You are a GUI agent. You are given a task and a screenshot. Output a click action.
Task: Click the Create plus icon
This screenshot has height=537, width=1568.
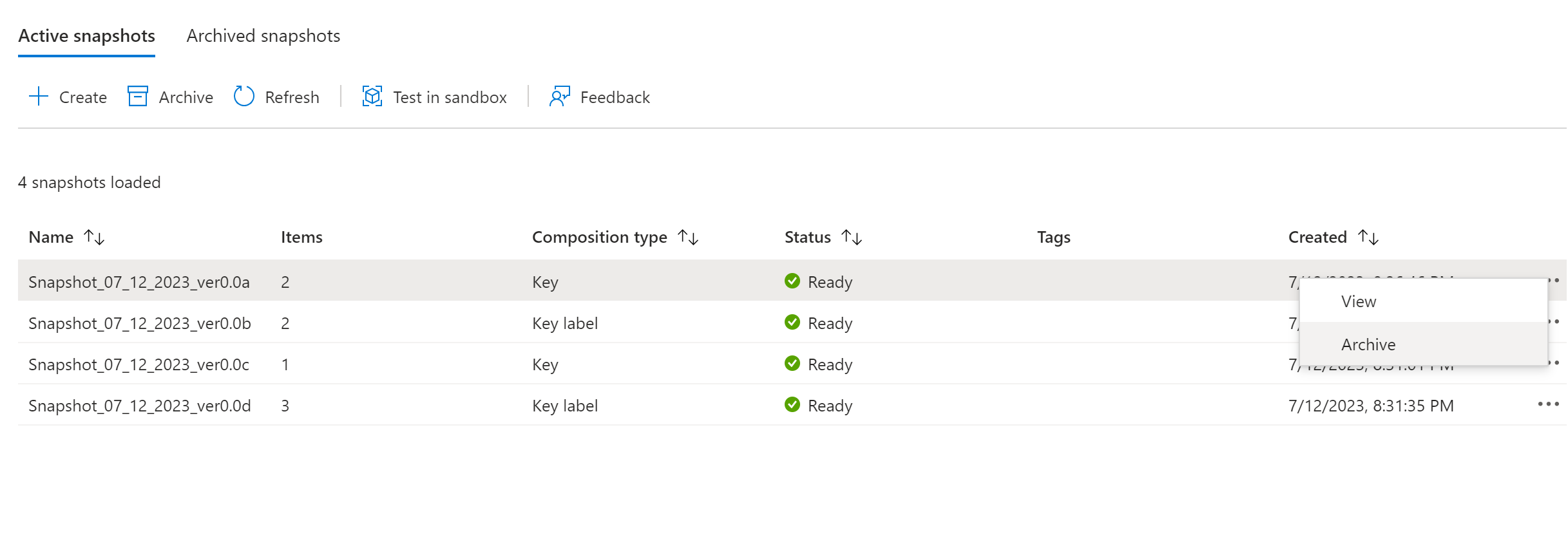(39, 97)
